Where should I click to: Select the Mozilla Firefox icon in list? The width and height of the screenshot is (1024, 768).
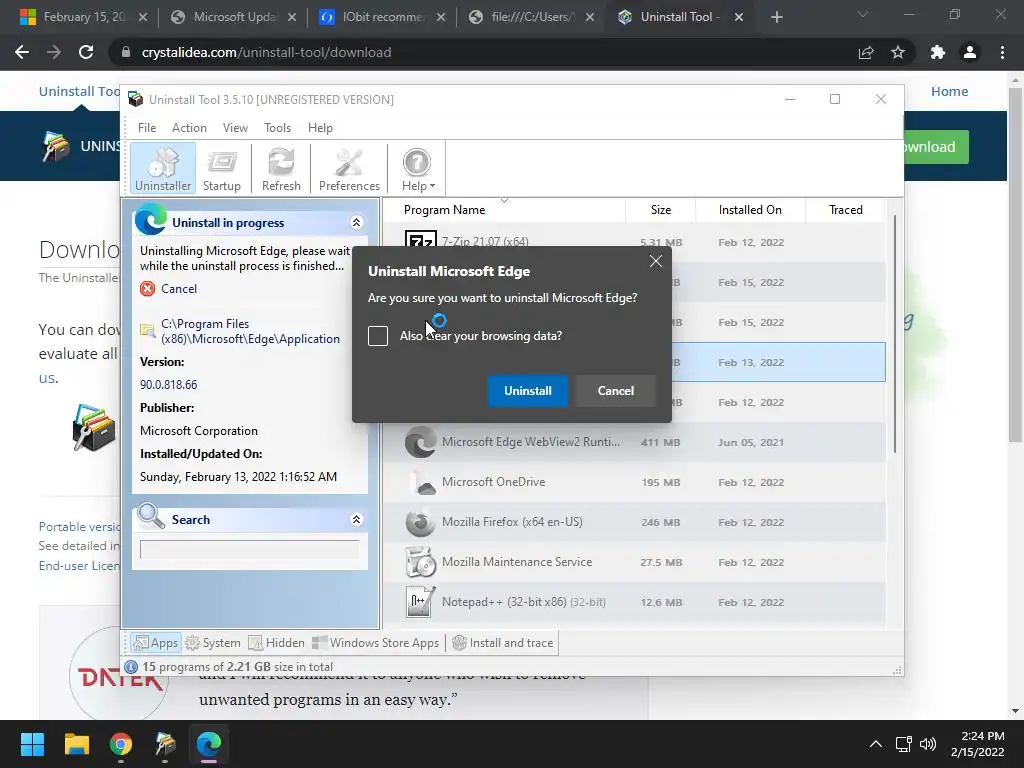[421, 522]
